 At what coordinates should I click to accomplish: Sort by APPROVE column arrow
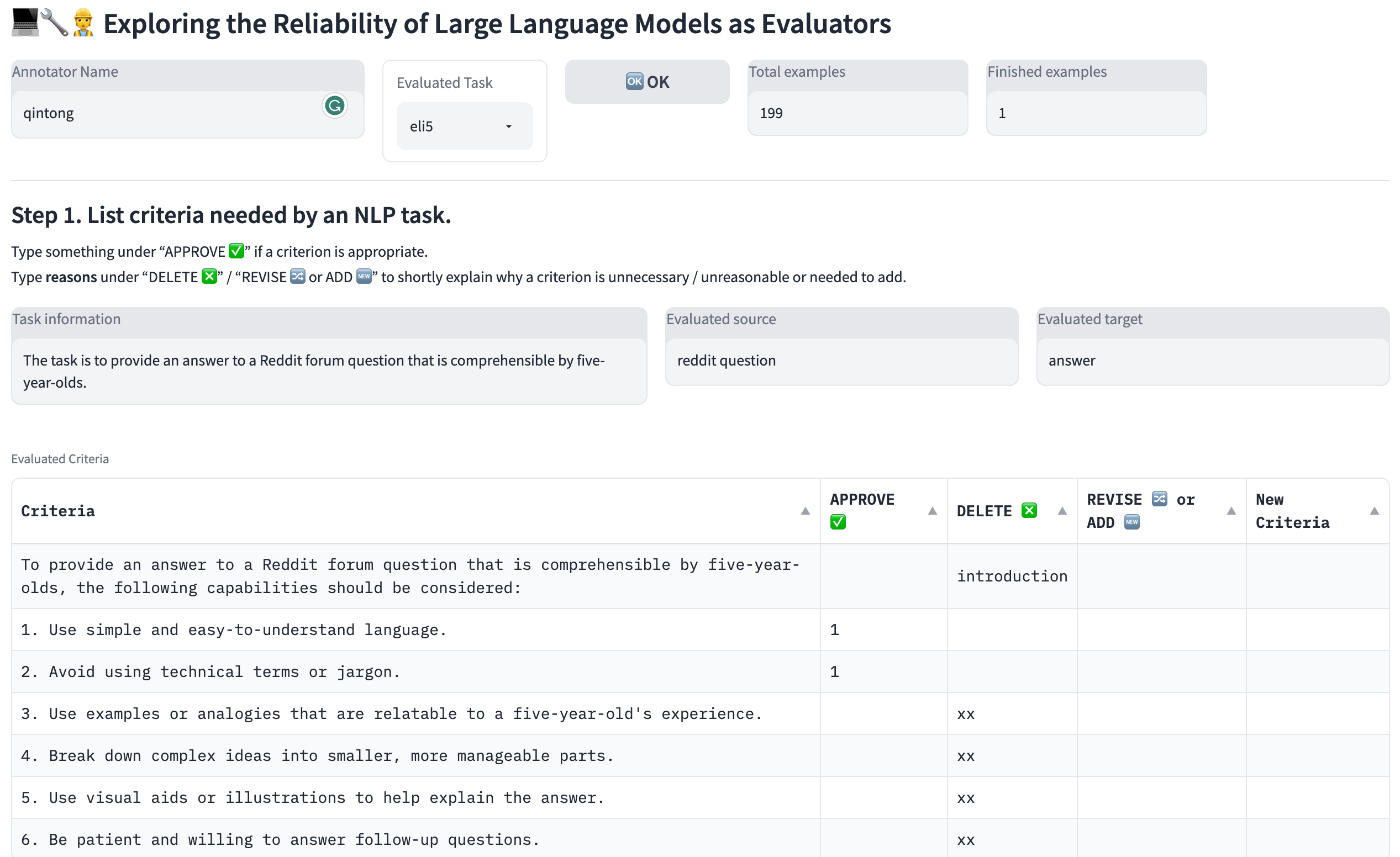click(933, 511)
